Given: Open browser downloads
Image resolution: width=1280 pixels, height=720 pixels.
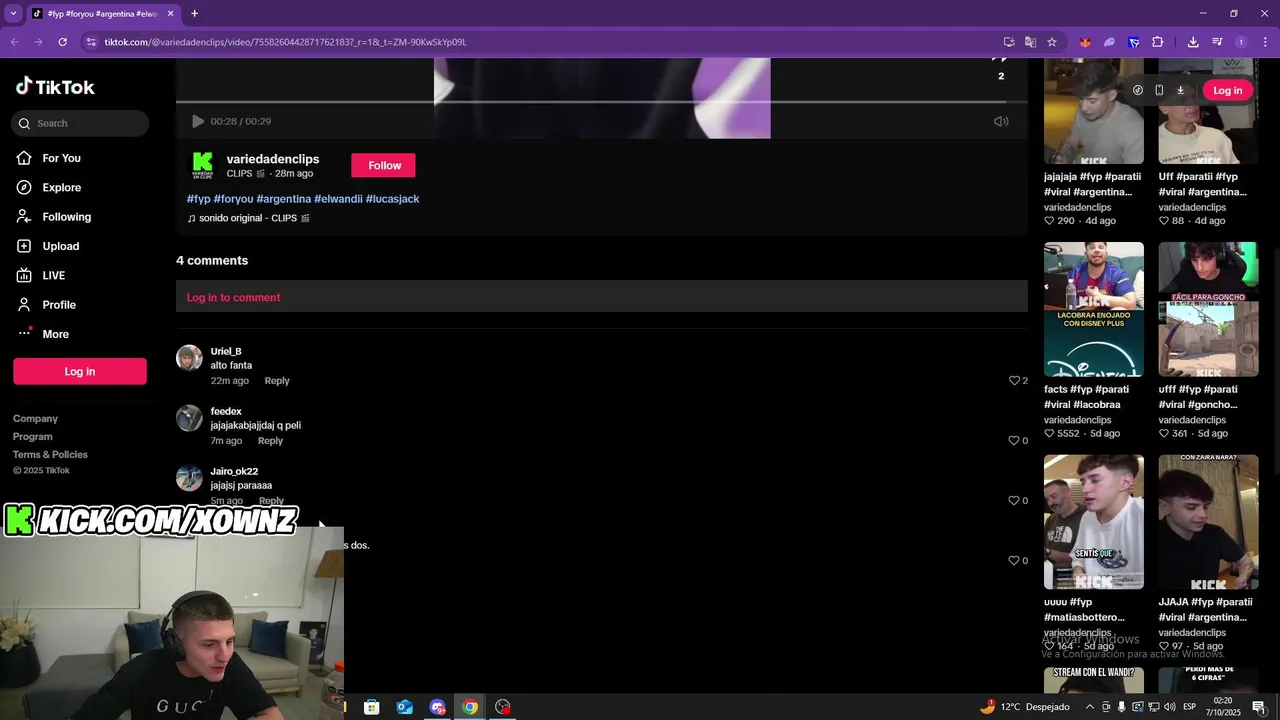Looking at the screenshot, I should (x=1193, y=42).
